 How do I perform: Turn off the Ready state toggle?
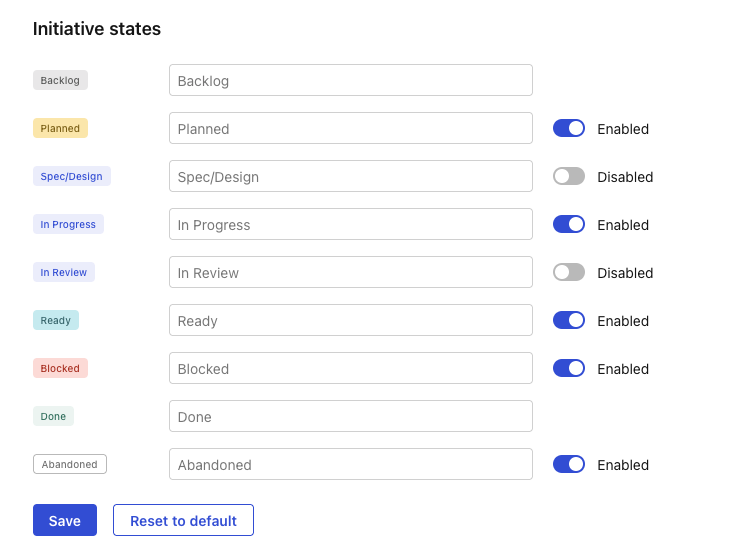(568, 320)
